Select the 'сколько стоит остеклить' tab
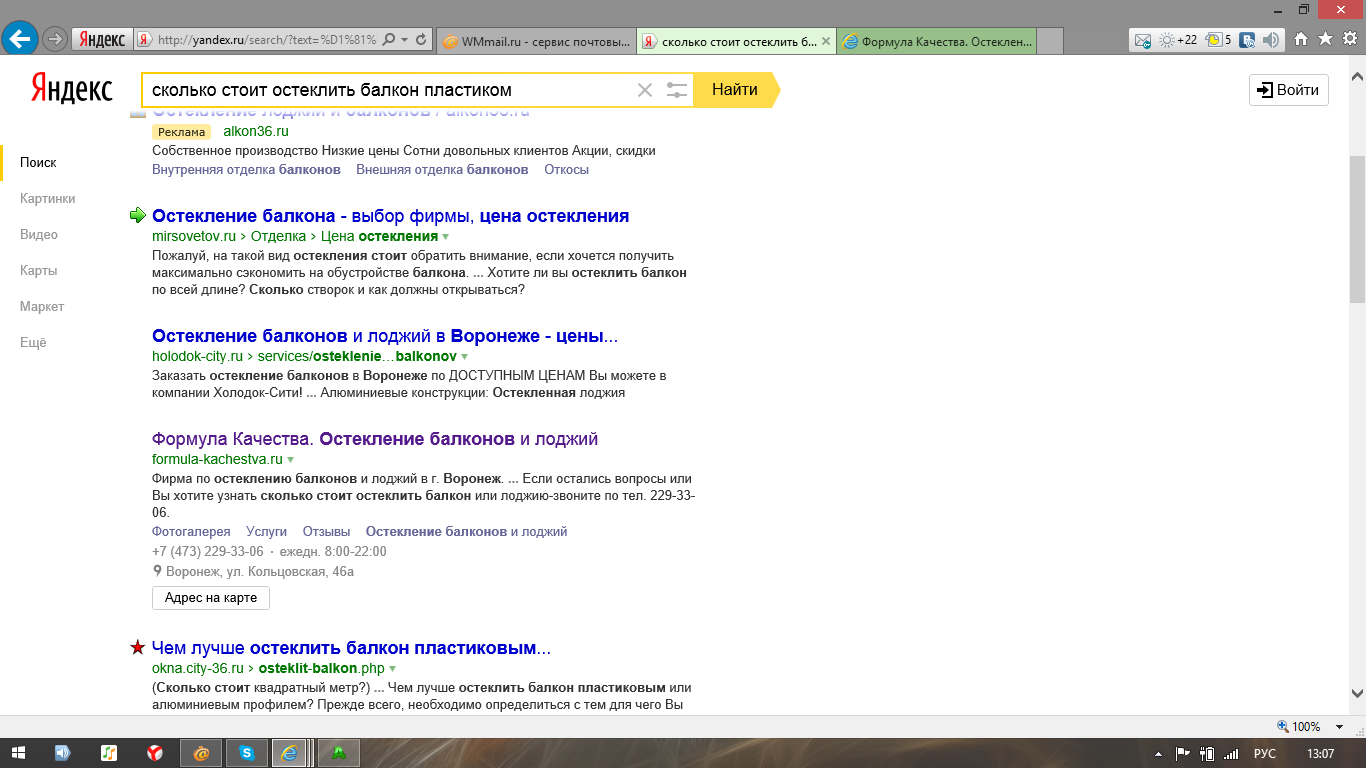The width and height of the screenshot is (1366, 768). point(736,41)
